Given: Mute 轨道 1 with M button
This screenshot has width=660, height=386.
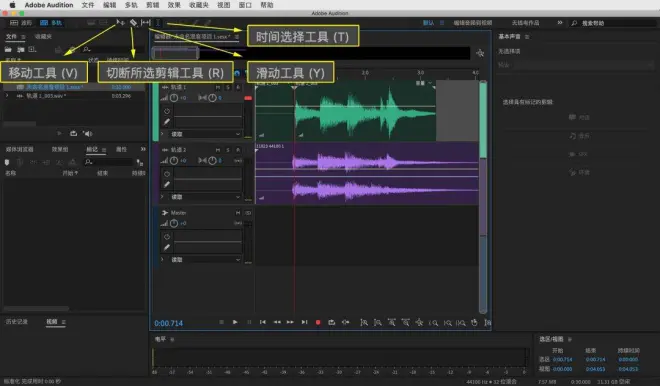Looking at the screenshot, I should (x=218, y=87).
